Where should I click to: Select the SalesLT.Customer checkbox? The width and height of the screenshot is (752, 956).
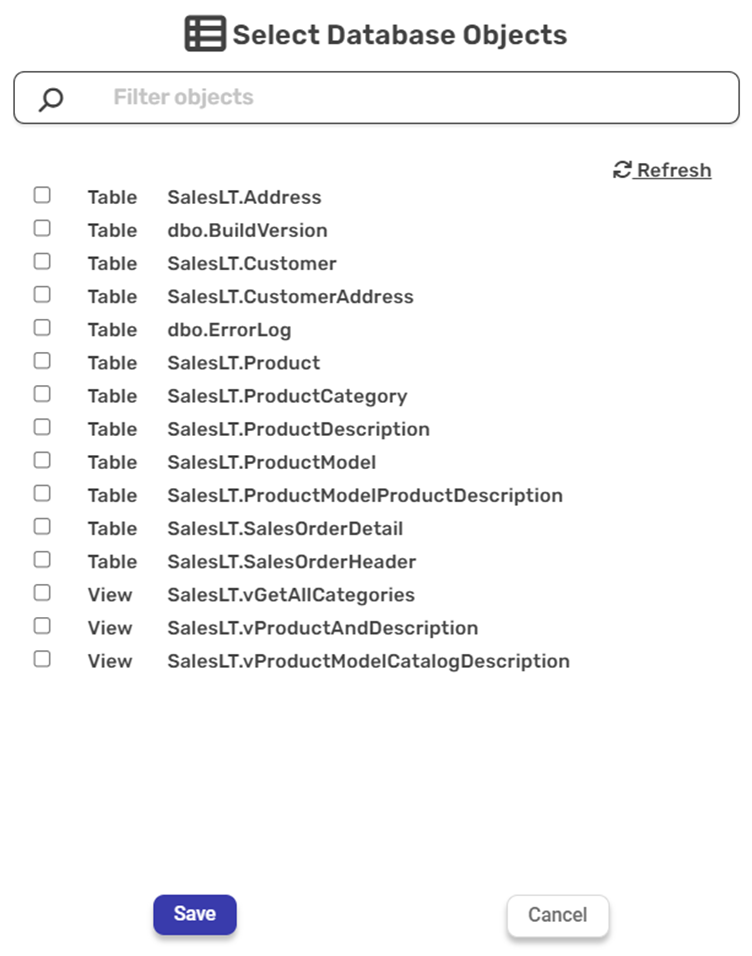coord(42,261)
